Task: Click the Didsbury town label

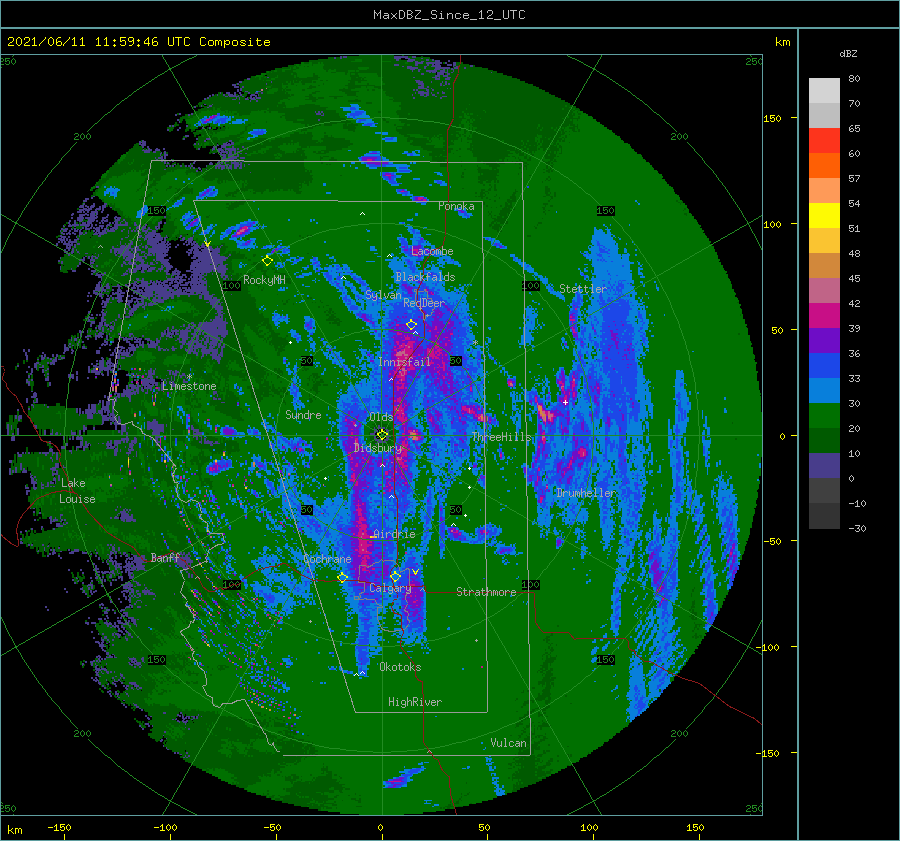Action: [378, 448]
